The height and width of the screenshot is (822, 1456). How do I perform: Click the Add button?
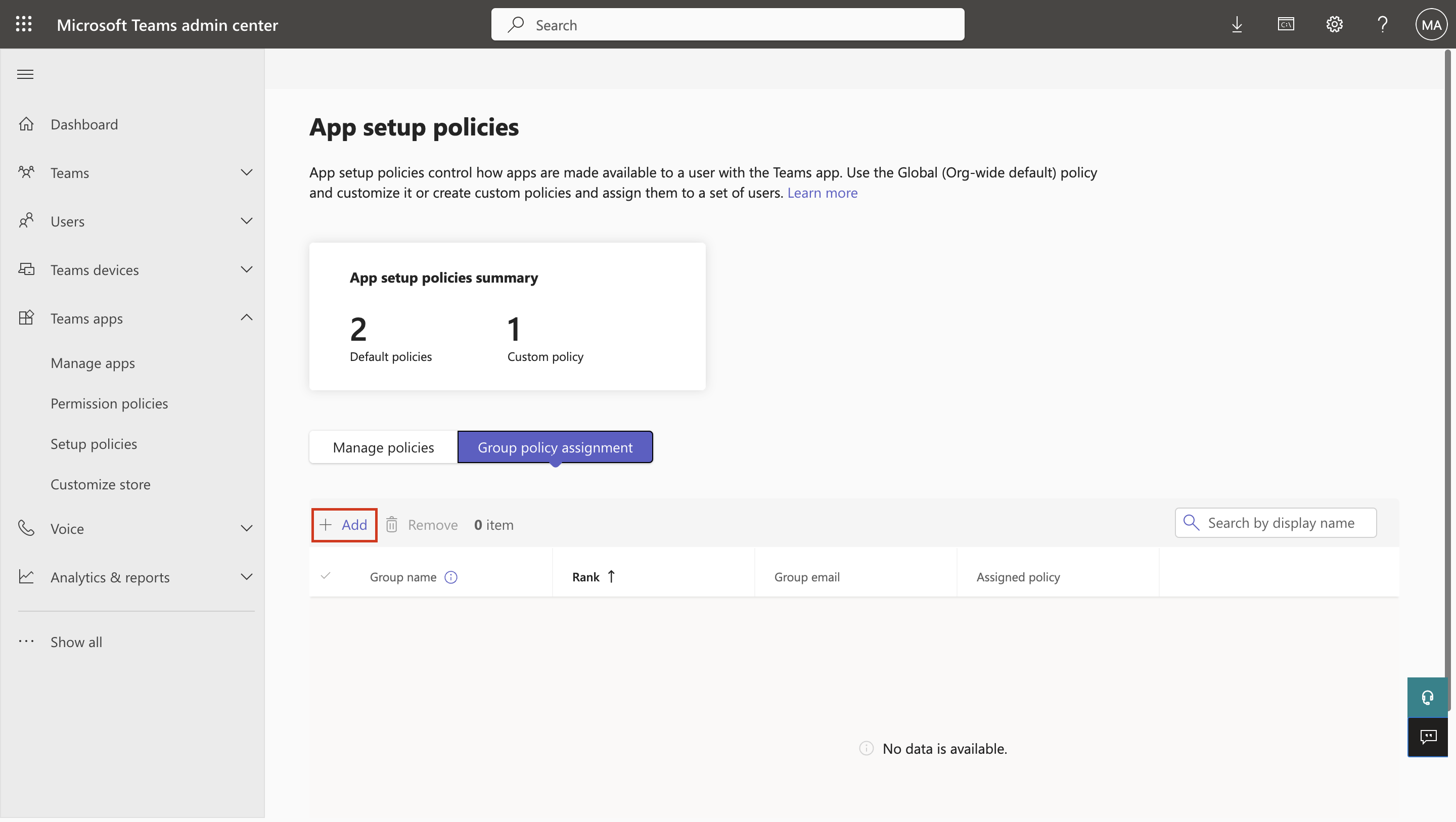click(x=344, y=524)
